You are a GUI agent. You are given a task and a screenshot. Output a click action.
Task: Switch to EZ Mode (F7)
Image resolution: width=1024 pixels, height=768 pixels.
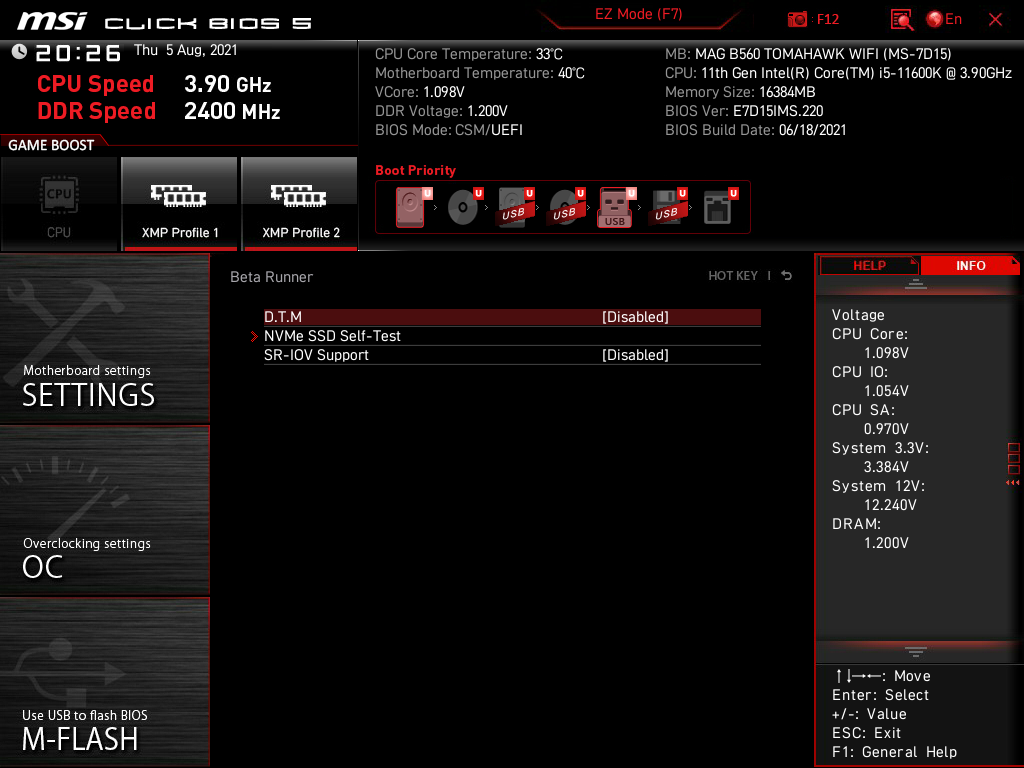click(638, 14)
